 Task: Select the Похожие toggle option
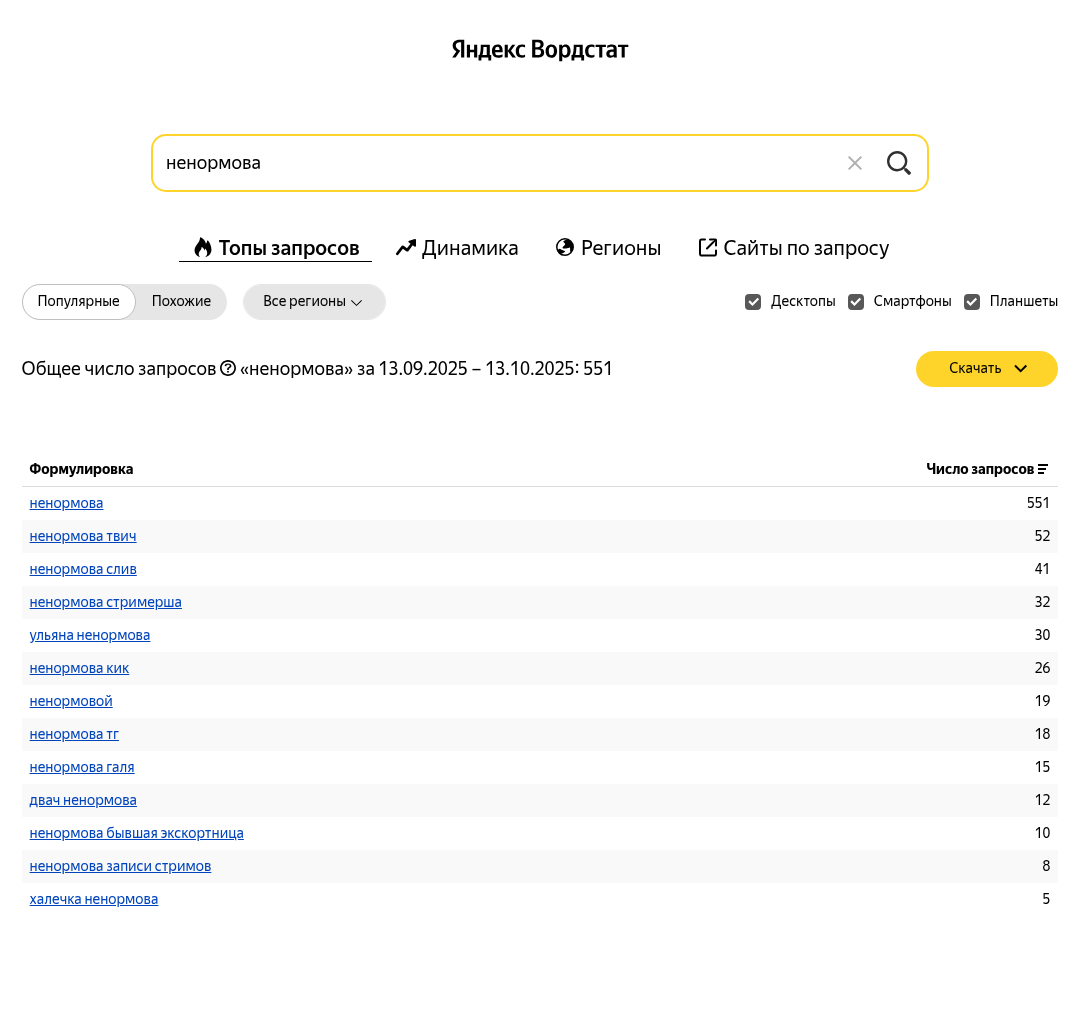[181, 302]
